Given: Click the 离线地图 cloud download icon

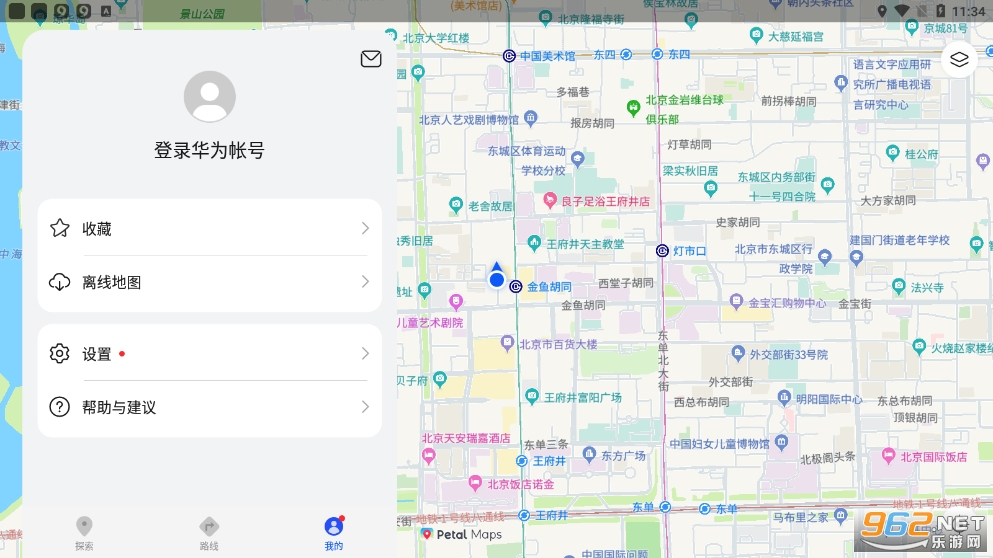Looking at the screenshot, I should [x=60, y=282].
